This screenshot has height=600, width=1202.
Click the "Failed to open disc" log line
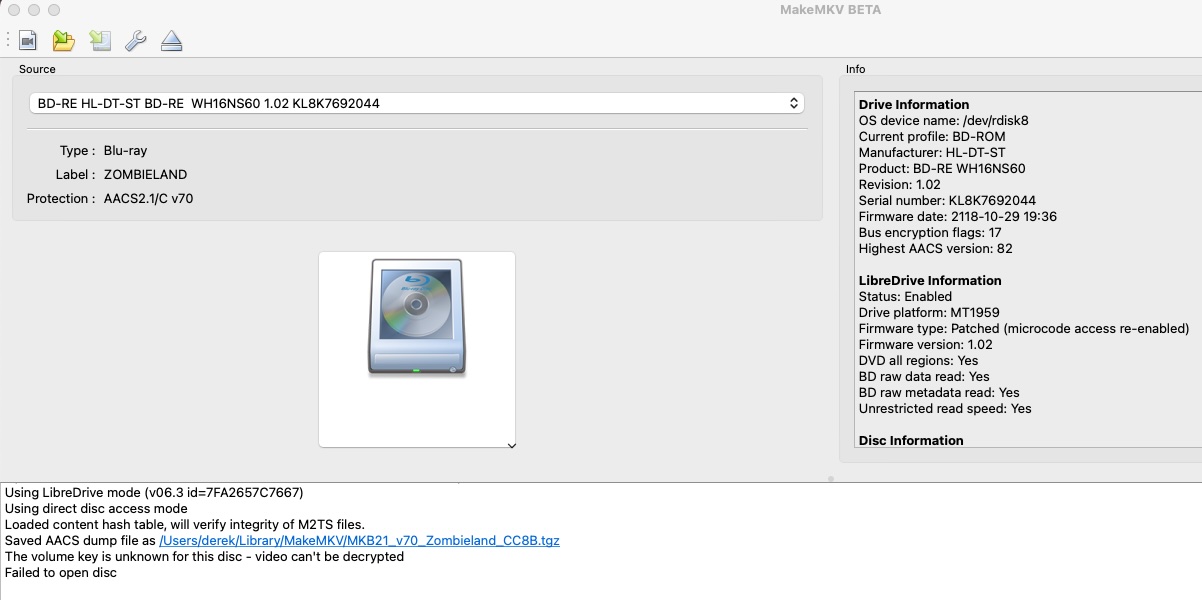tap(61, 573)
